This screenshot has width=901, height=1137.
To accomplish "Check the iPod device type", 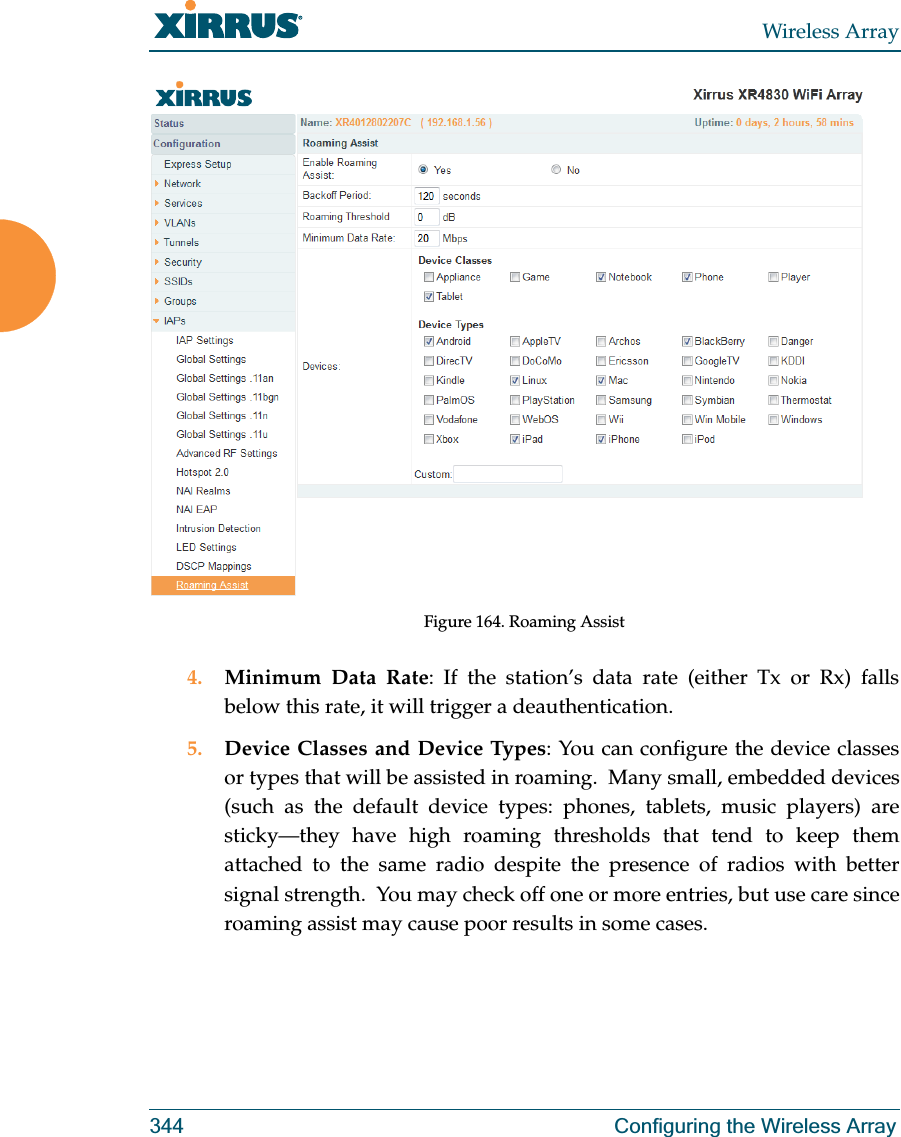I will 687,439.
